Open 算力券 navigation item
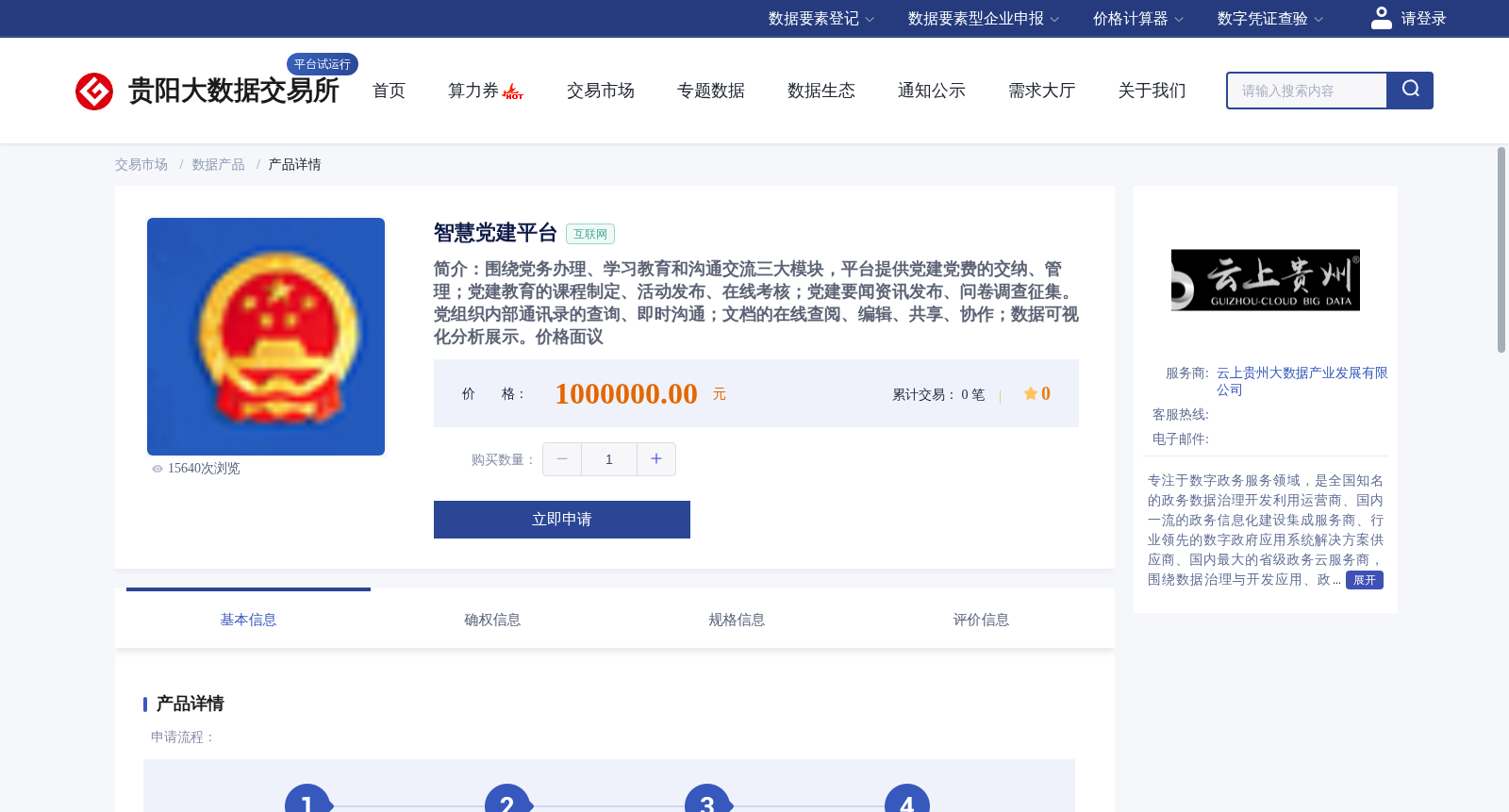This screenshot has width=1509, height=812. (473, 91)
